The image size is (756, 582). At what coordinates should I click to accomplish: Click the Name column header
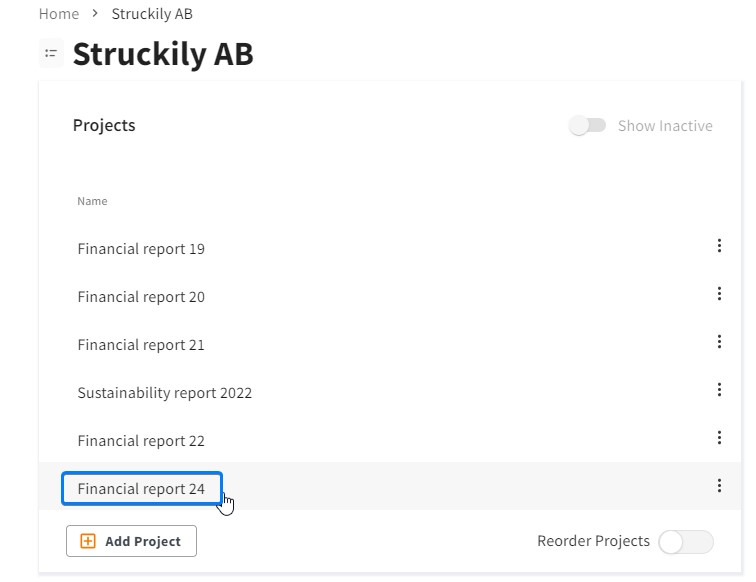tap(92, 201)
